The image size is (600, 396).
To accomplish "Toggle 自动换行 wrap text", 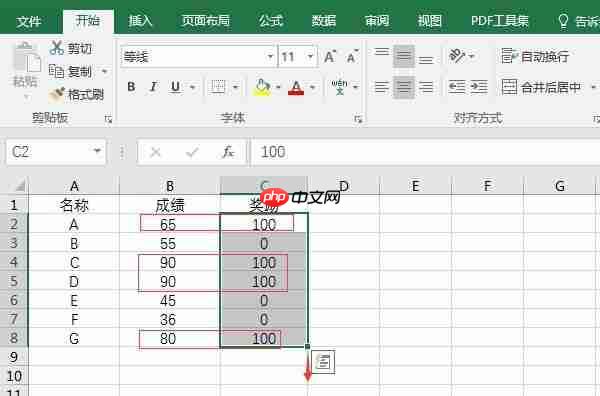I will pyautogui.click(x=535, y=56).
